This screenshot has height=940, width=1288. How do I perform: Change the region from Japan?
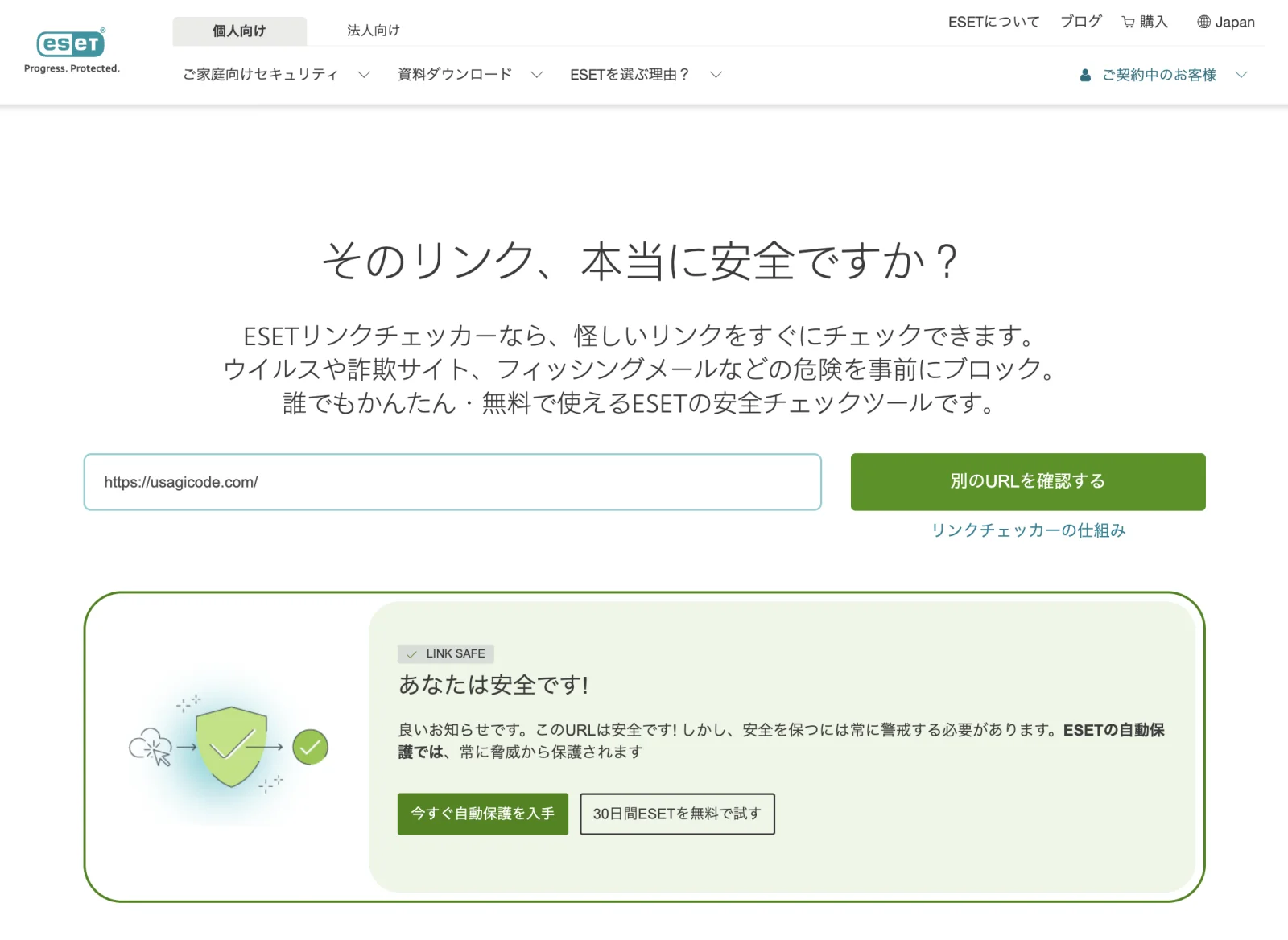coord(1235,22)
